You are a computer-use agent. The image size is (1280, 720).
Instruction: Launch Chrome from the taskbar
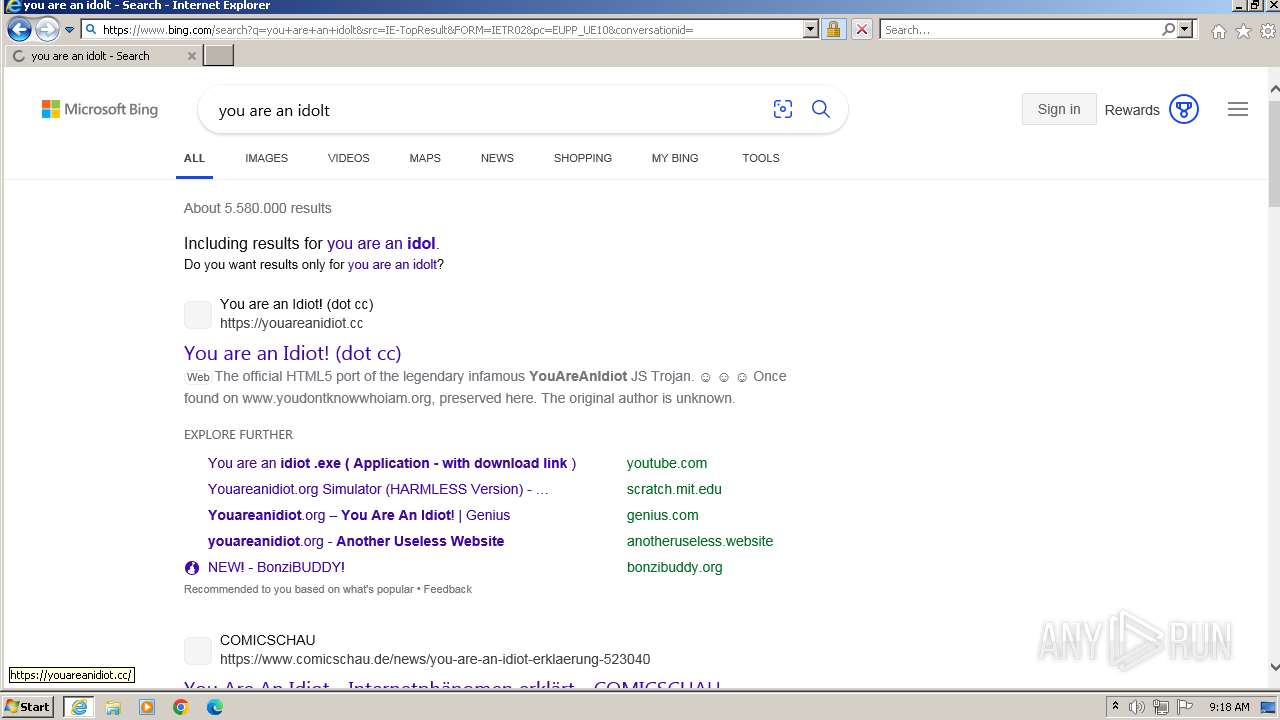[181, 707]
